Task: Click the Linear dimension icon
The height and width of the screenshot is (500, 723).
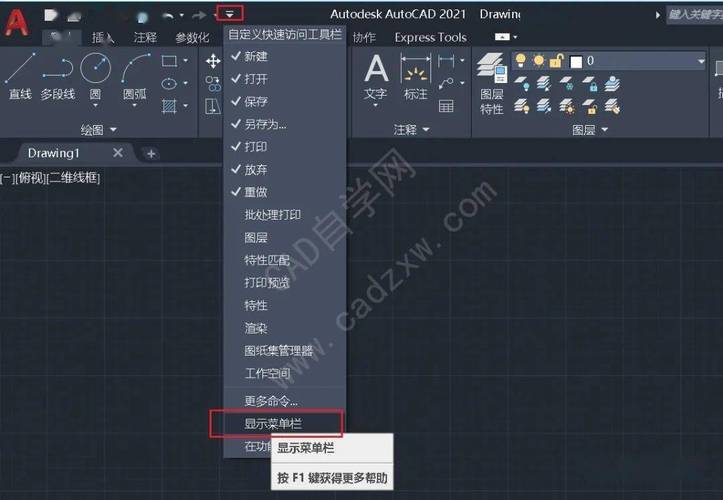Action: (446, 60)
